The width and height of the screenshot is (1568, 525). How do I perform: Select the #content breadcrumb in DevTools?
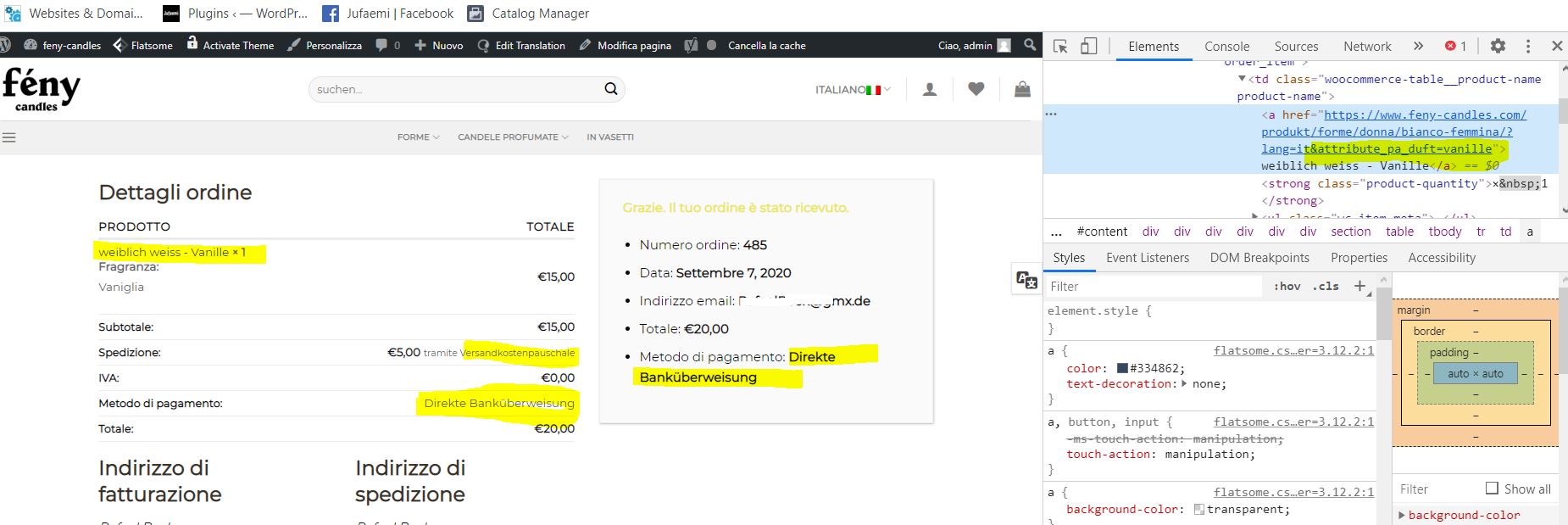coord(1102,232)
